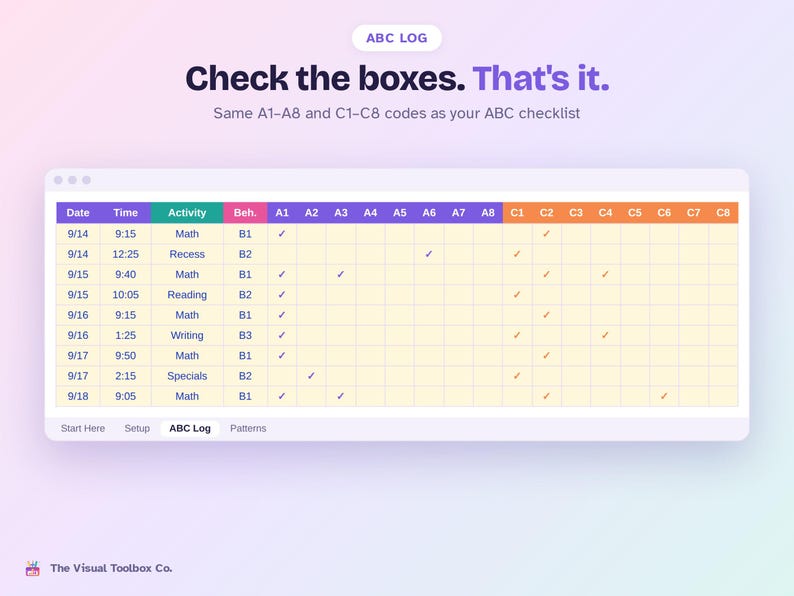Click the A7 column header

[458, 213]
